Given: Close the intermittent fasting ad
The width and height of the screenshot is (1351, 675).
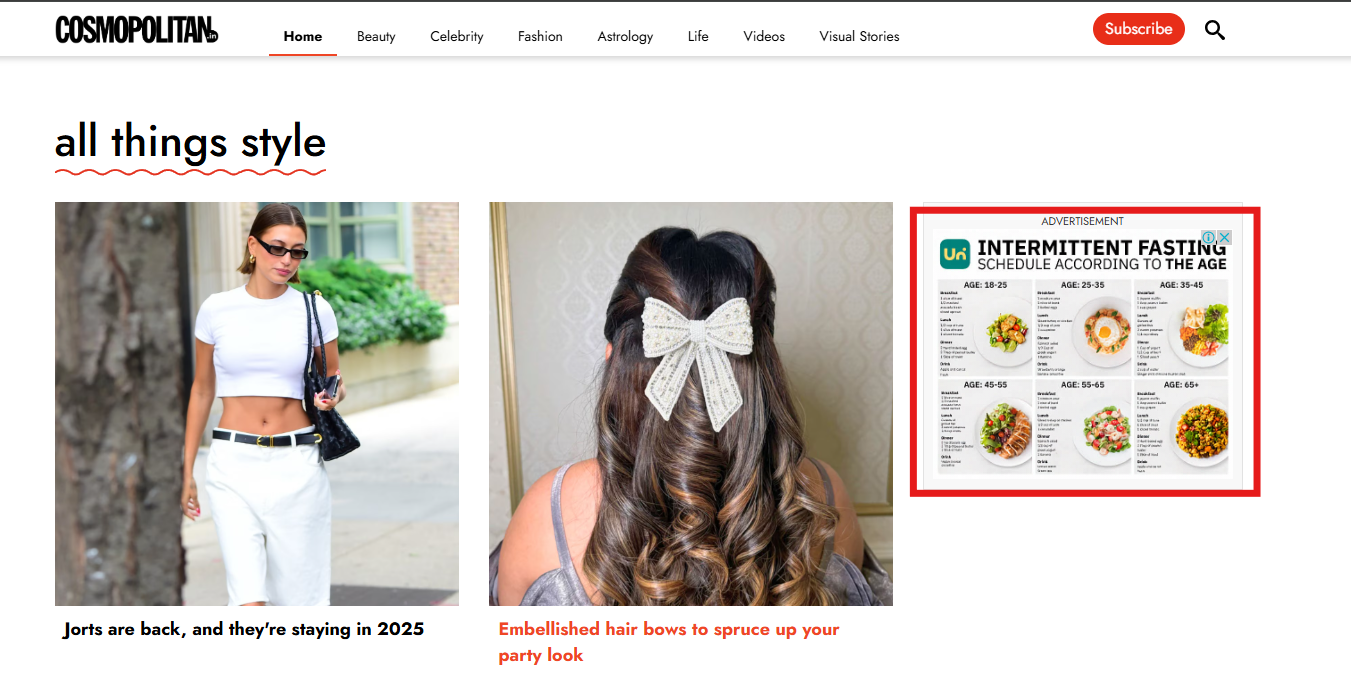Looking at the screenshot, I should click(x=1224, y=238).
